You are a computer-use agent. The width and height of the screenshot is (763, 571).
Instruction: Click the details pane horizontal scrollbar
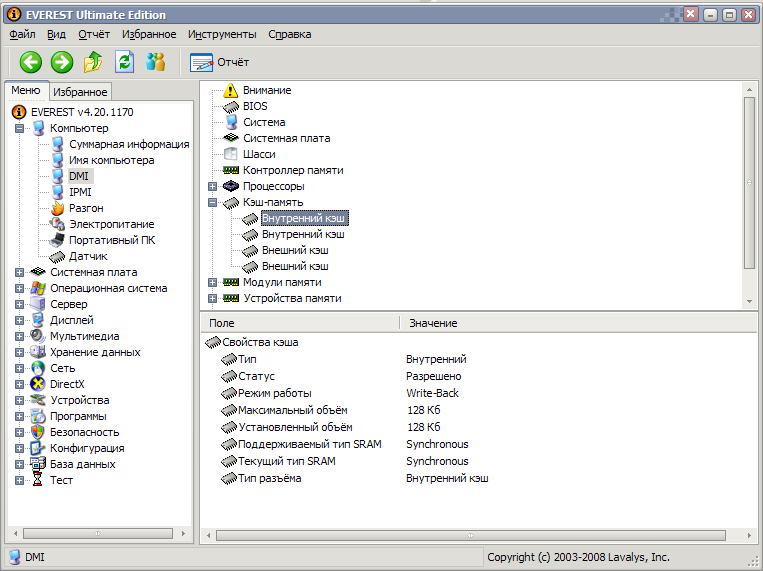[x=471, y=535]
